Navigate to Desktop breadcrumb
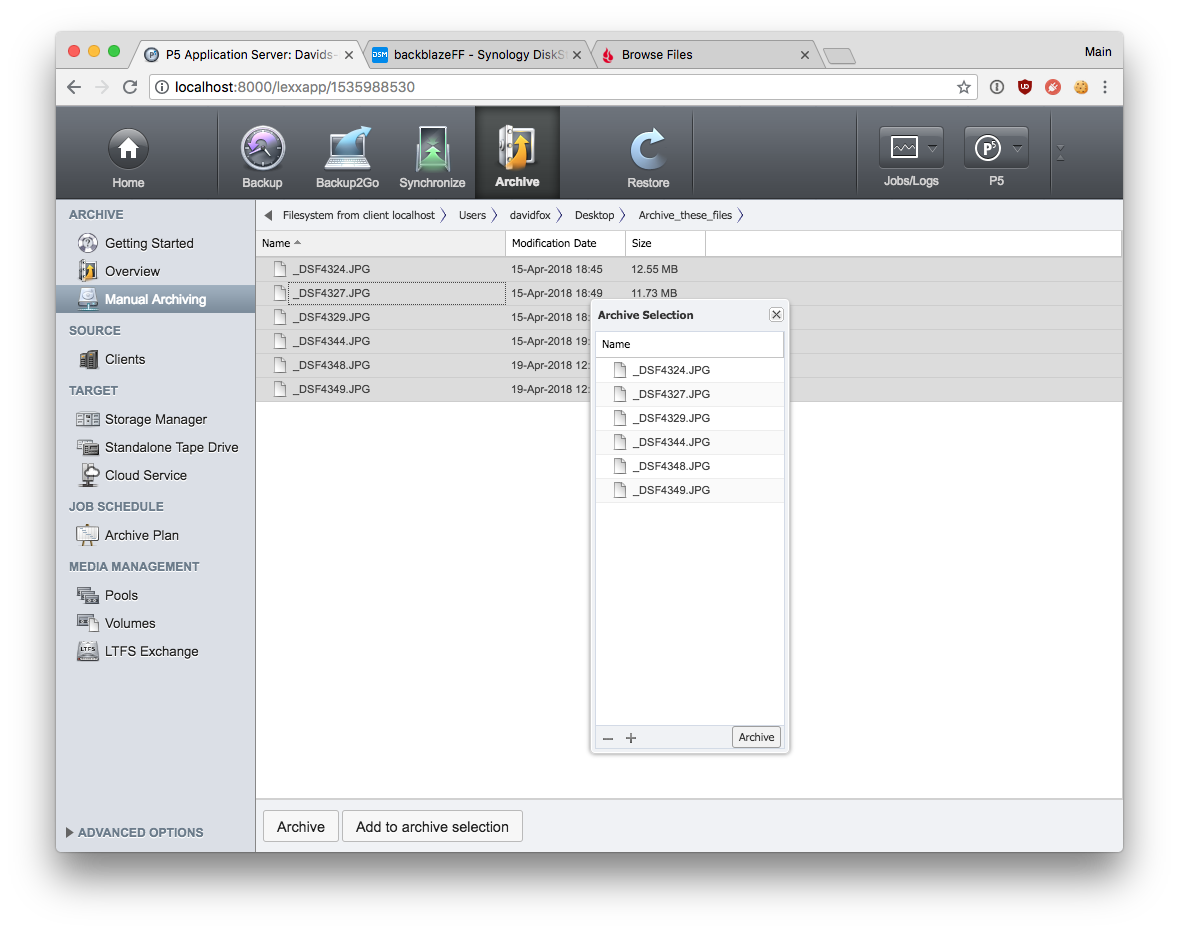The height and width of the screenshot is (932, 1179). pos(594,215)
